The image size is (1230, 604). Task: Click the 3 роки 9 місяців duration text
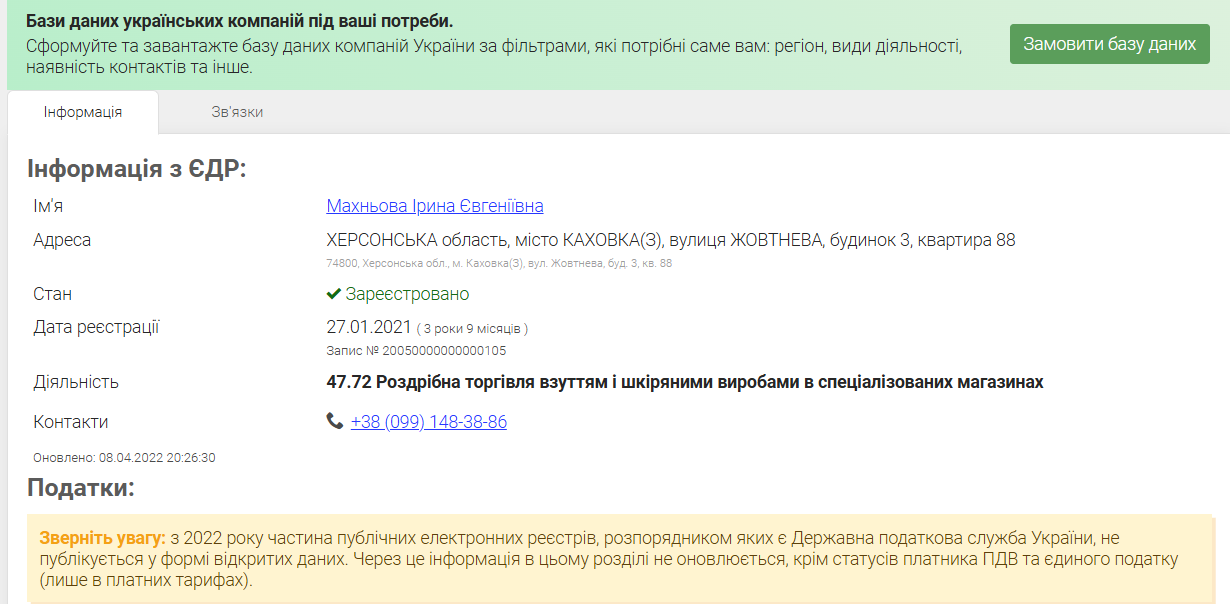tap(472, 328)
